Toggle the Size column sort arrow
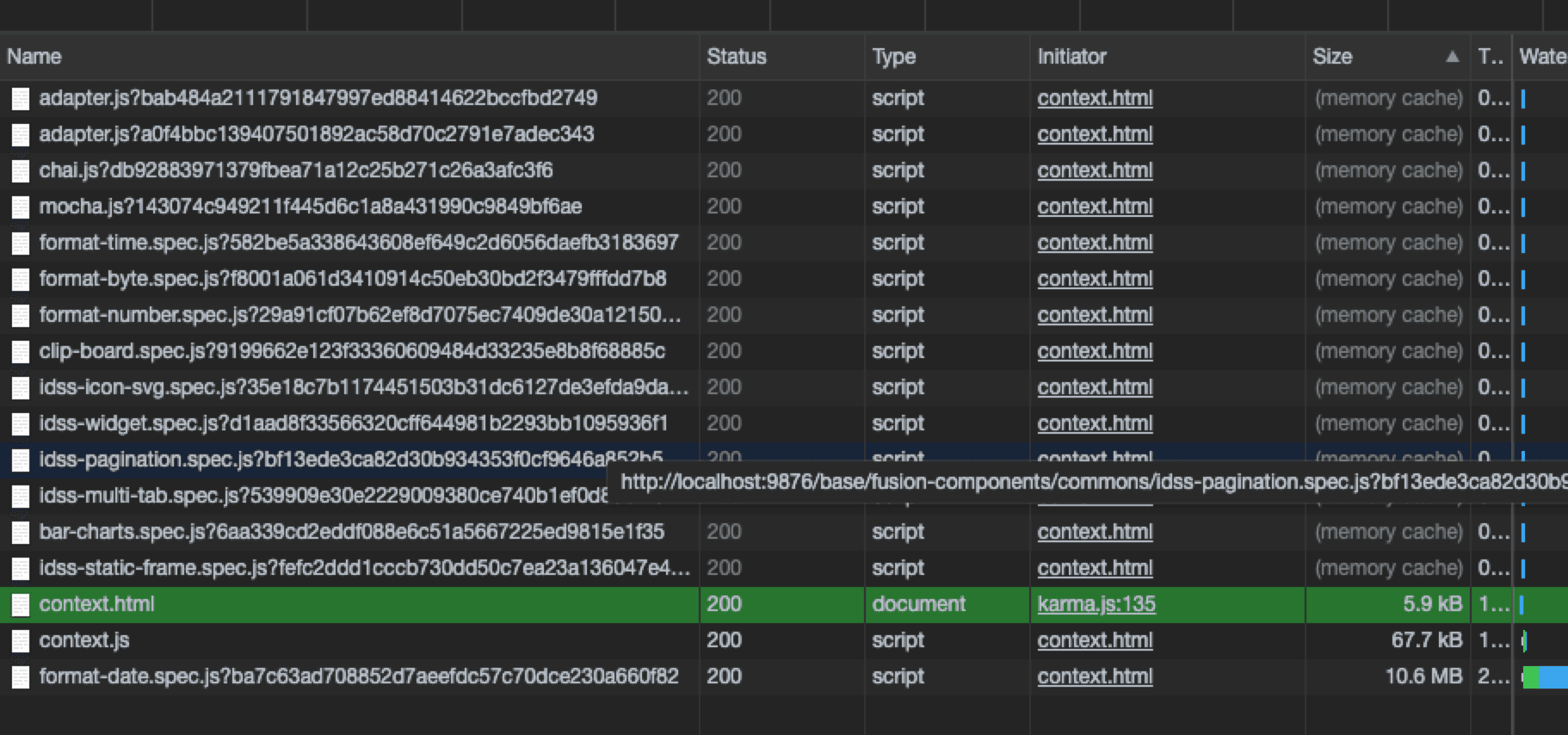Screen dimensions: 1568x735 click(1453, 57)
